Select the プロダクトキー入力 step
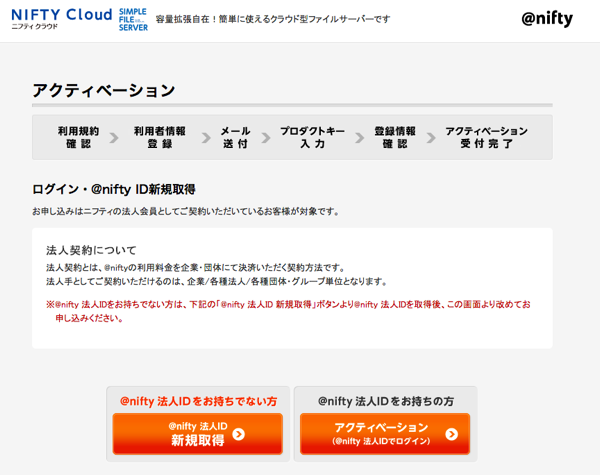This screenshot has width=600, height=475. (x=312, y=137)
